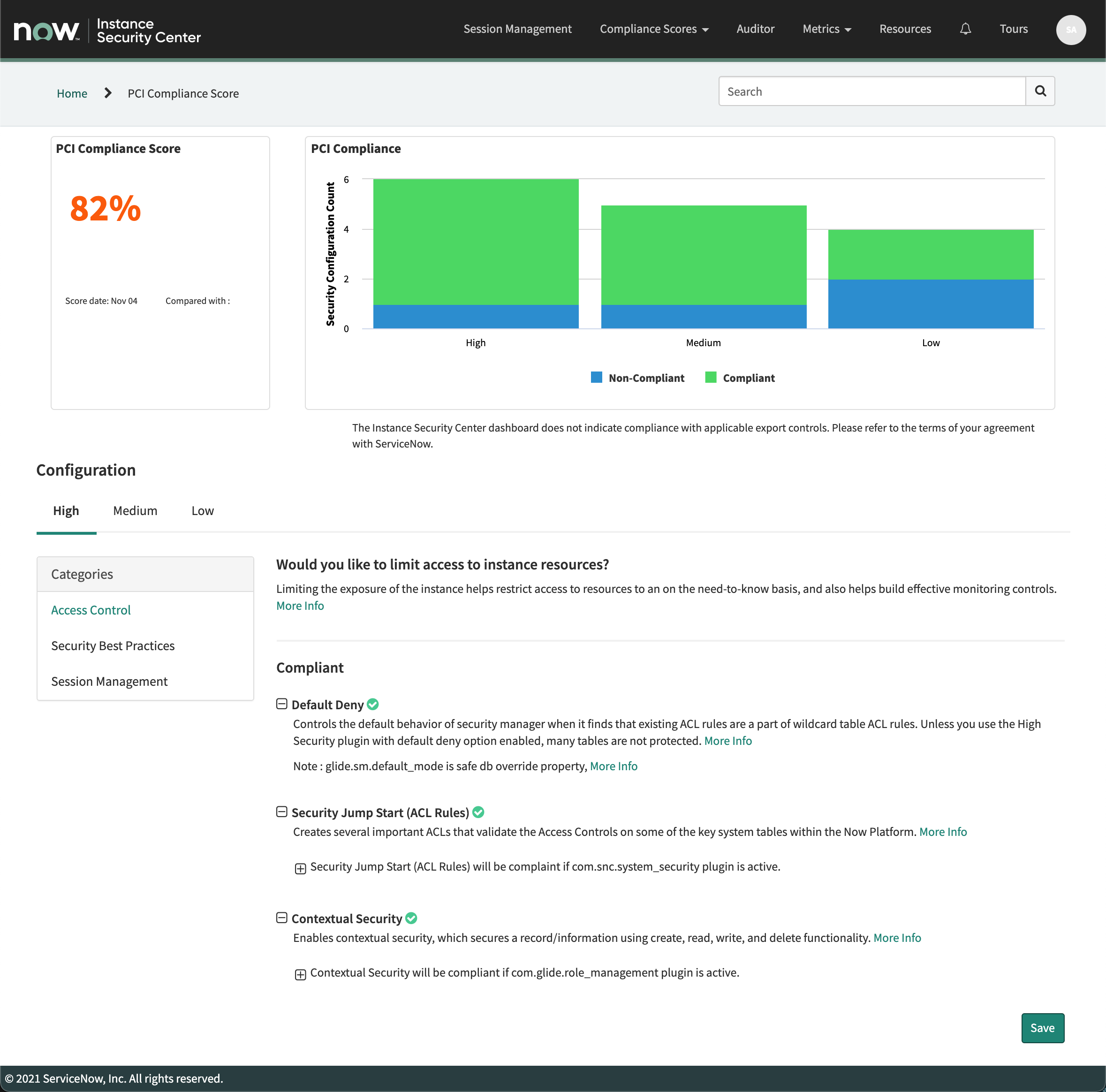Toggle Non-Compliant legend swatch

tap(597, 377)
